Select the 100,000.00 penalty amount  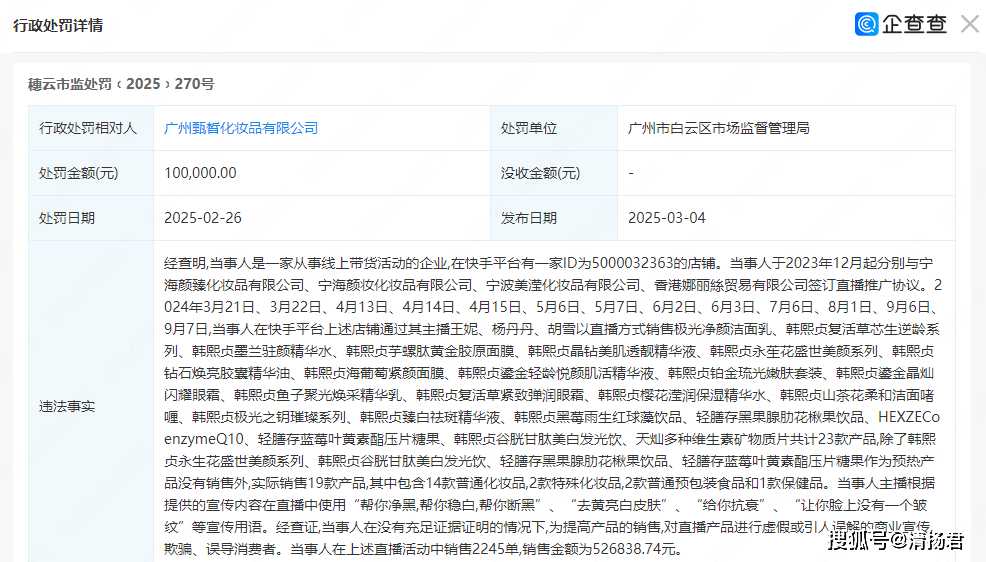(x=200, y=174)
